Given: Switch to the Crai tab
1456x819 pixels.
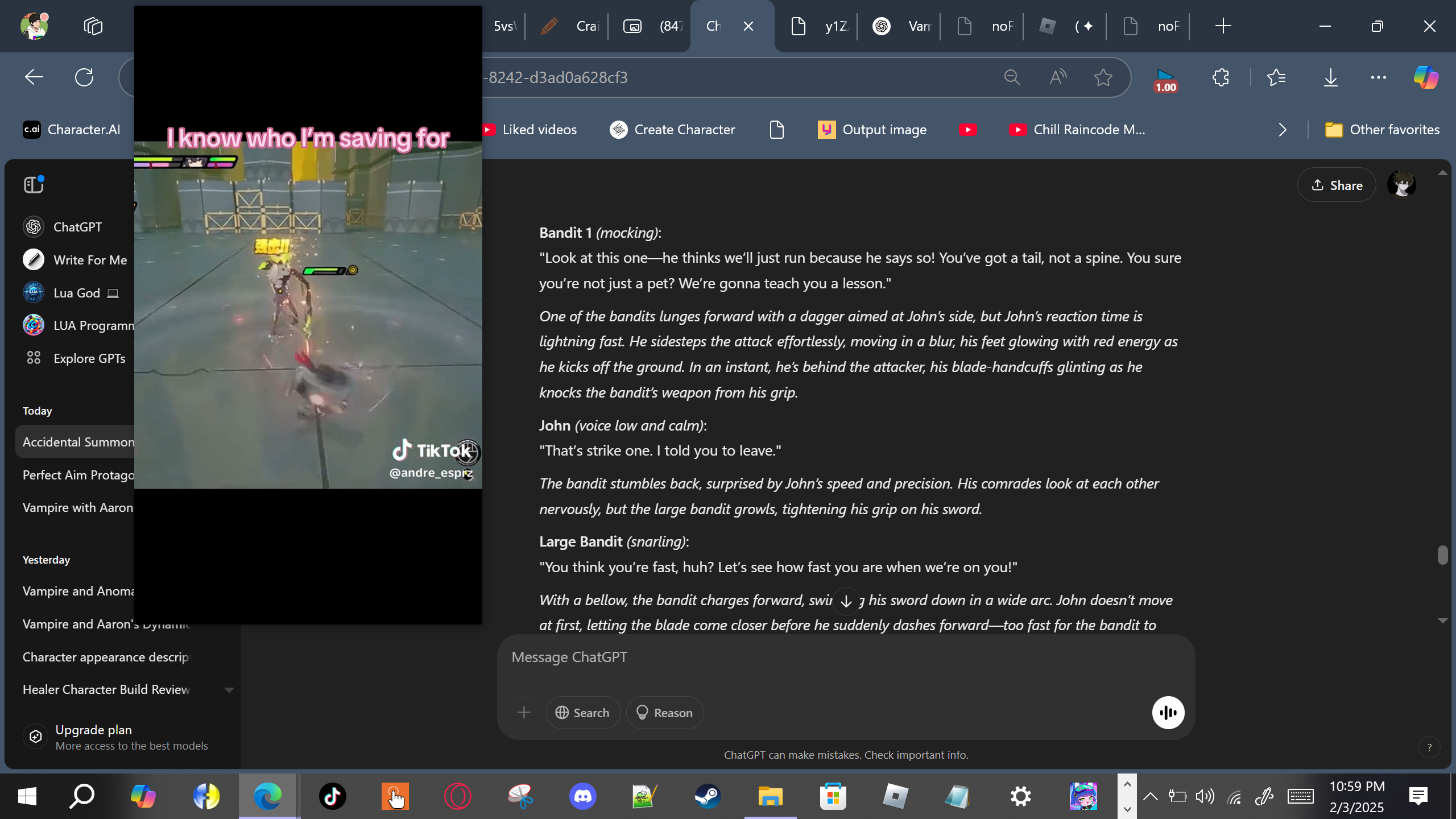Looking at the screenshot, I should 568,26.
